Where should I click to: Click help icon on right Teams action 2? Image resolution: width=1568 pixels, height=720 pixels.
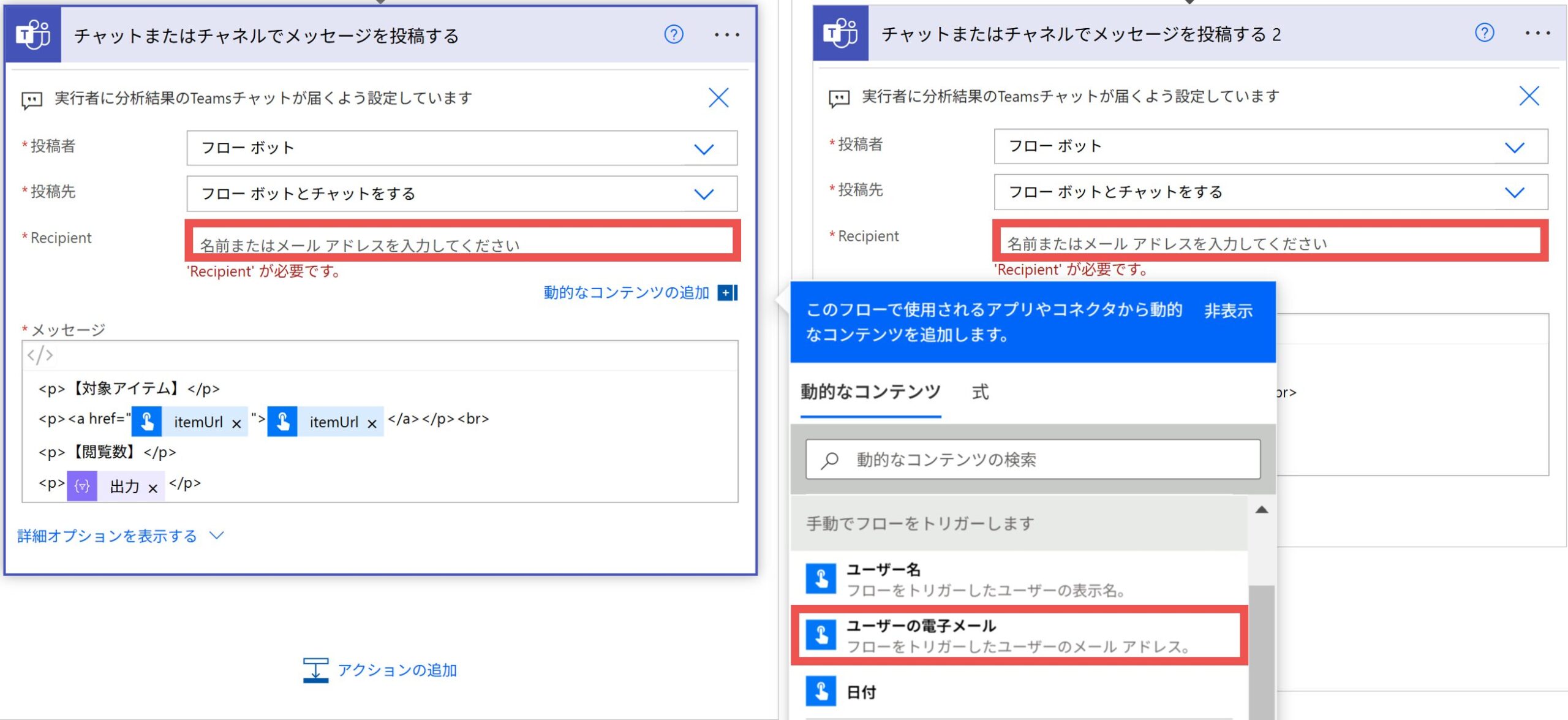1483,32
